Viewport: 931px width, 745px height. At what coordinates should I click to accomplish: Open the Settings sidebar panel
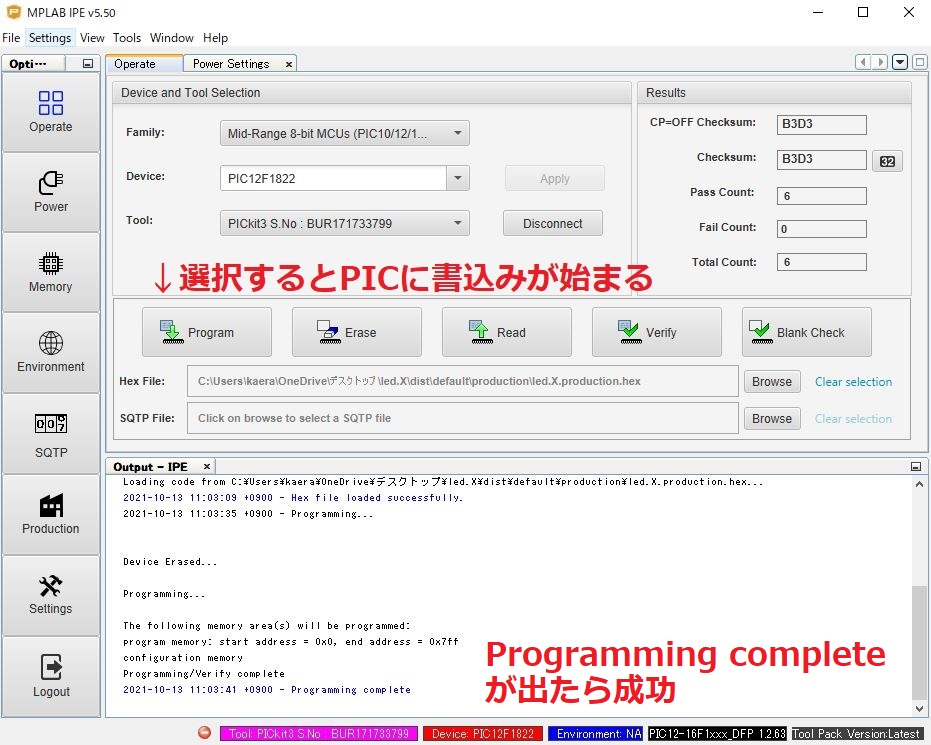click(x=50, y=595)
